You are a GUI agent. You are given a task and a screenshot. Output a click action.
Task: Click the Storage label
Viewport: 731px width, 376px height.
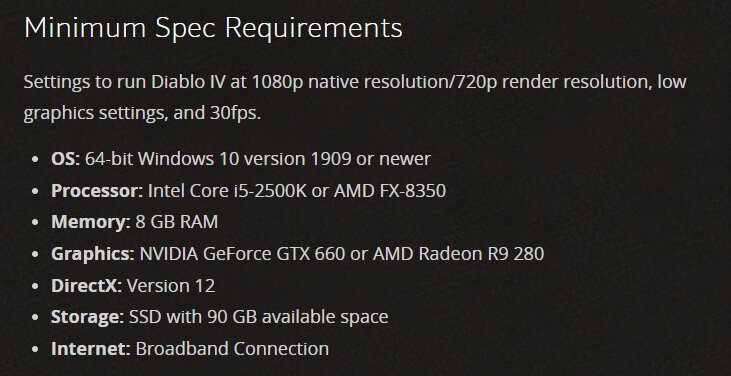(88, 317)
